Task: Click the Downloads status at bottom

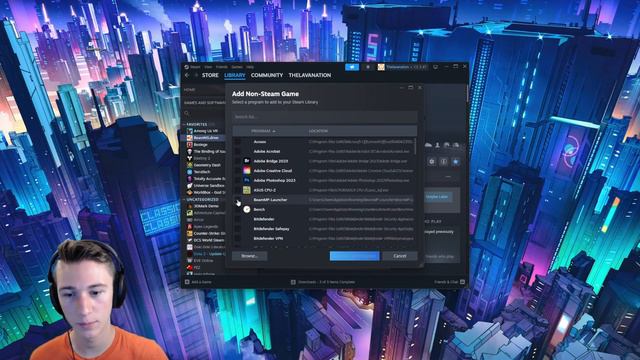Action: pos(322,282)
